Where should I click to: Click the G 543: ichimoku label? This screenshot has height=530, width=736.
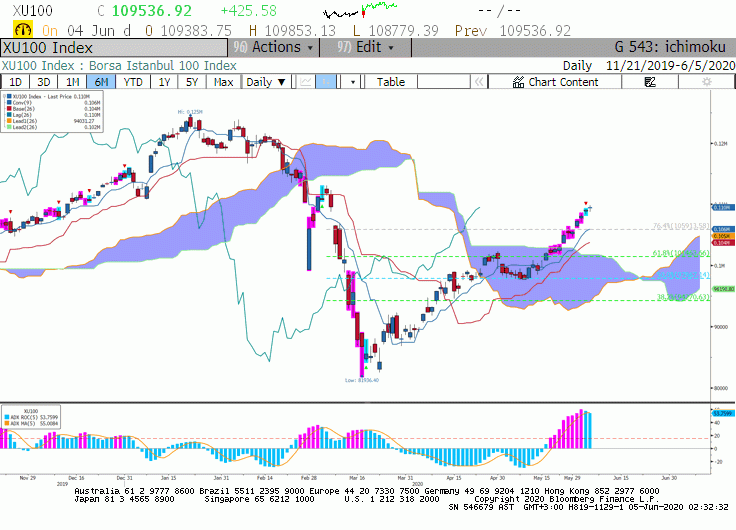click(670, 47)
